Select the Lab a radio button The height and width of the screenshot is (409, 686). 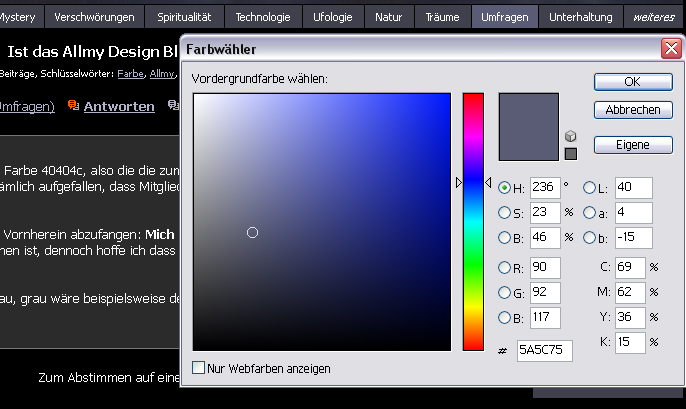click(x=589, y=213)
